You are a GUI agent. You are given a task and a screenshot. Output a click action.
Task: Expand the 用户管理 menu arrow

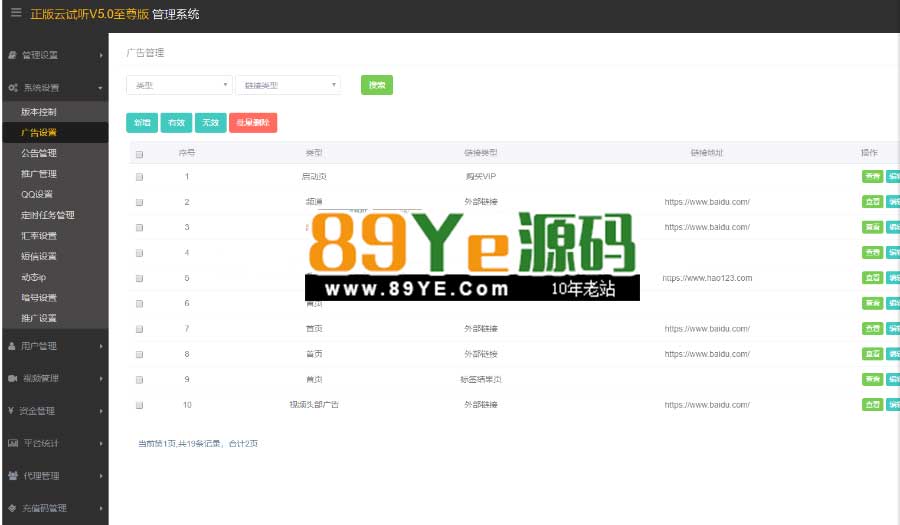pyautogui.click(x=101, y=347)
